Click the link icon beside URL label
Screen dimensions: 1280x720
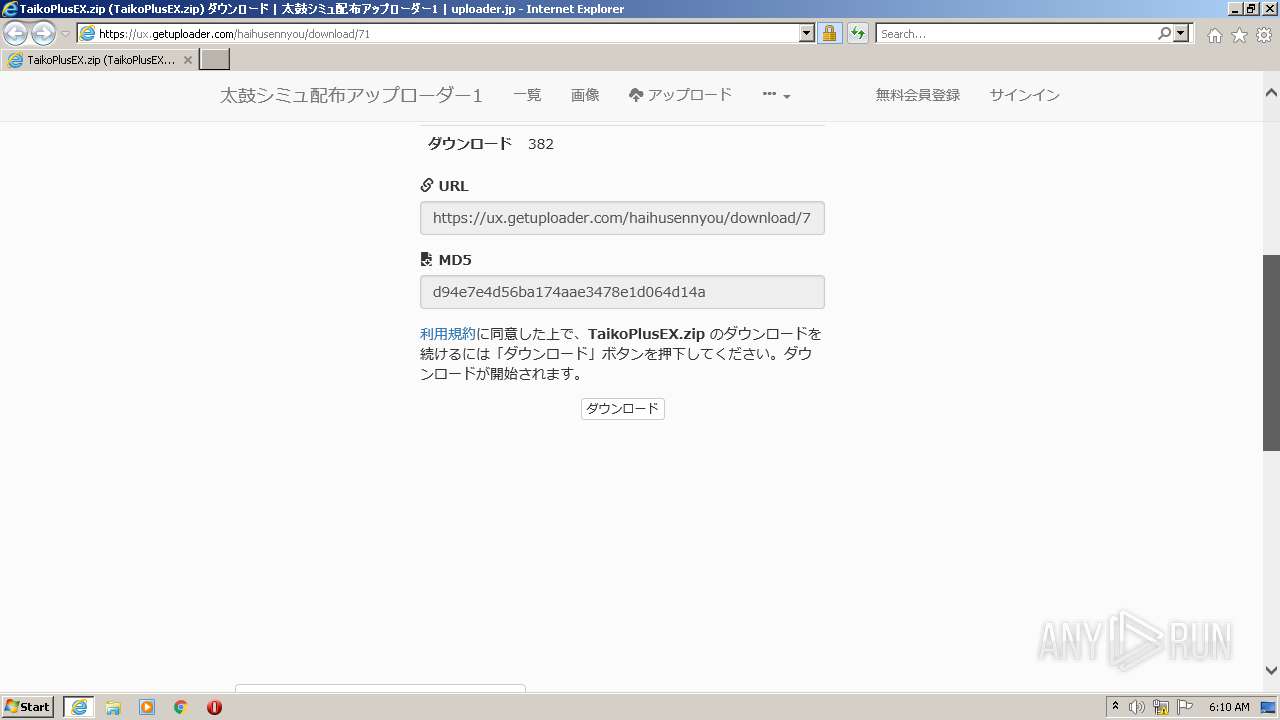point(427,186)
